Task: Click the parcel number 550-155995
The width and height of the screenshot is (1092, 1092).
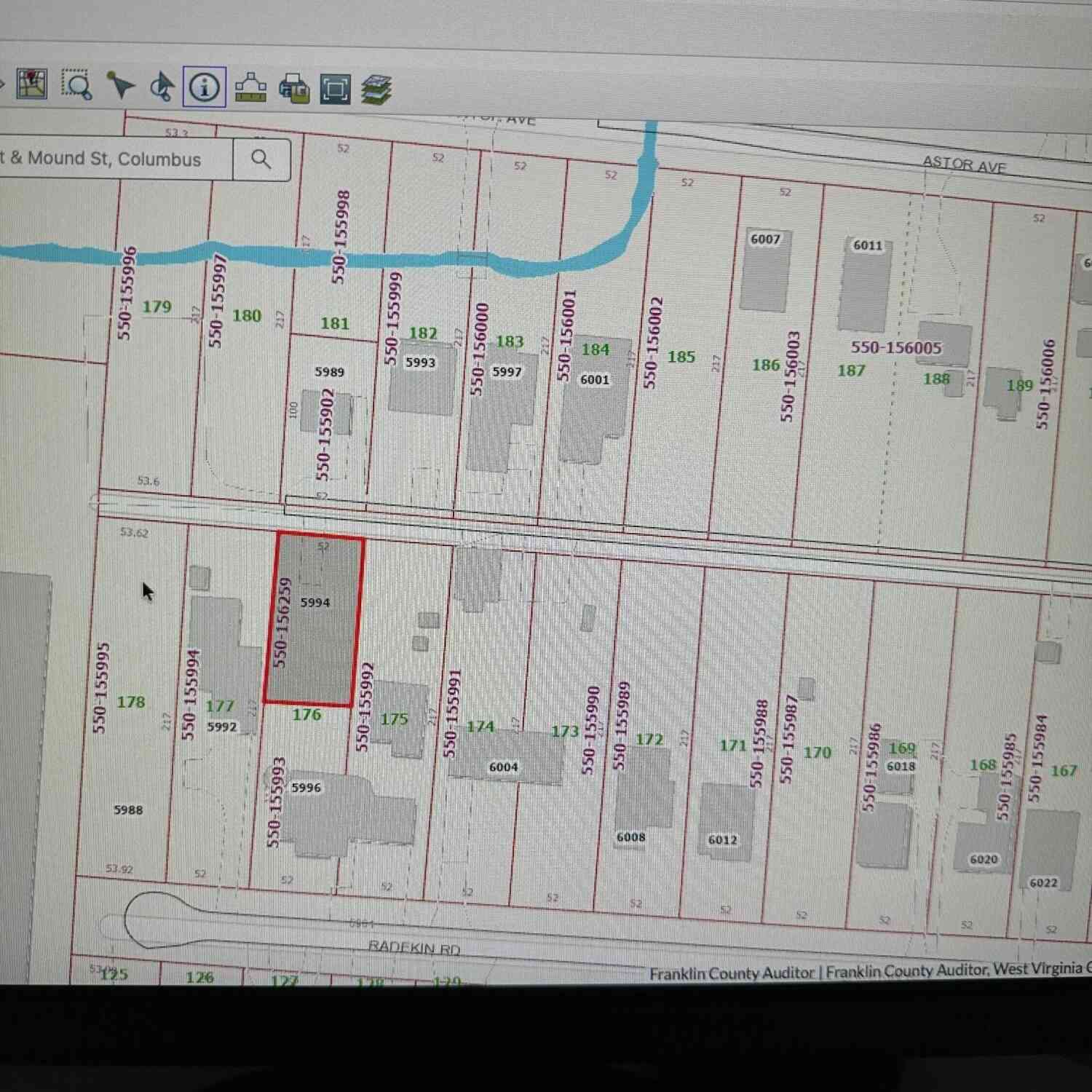Action: (100, 688)
